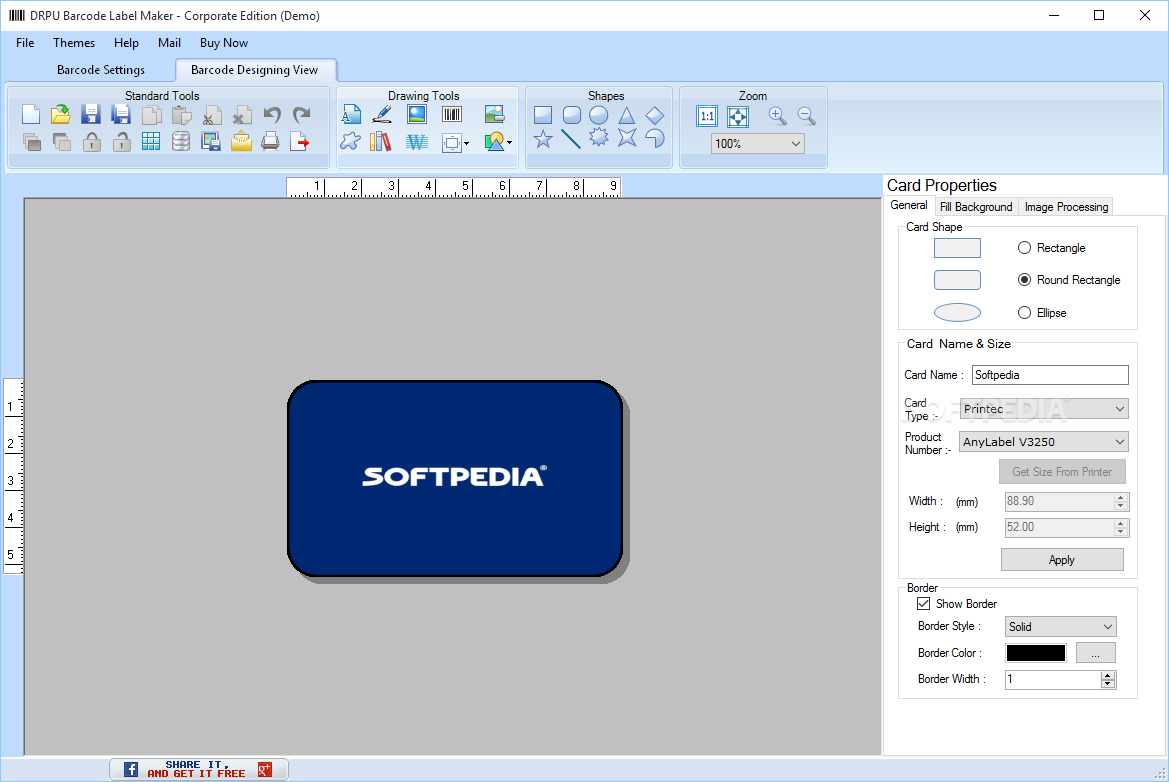Click the single floppy Save icon
The width and height of the screenshot is (1169, 782).
[91, 115]
